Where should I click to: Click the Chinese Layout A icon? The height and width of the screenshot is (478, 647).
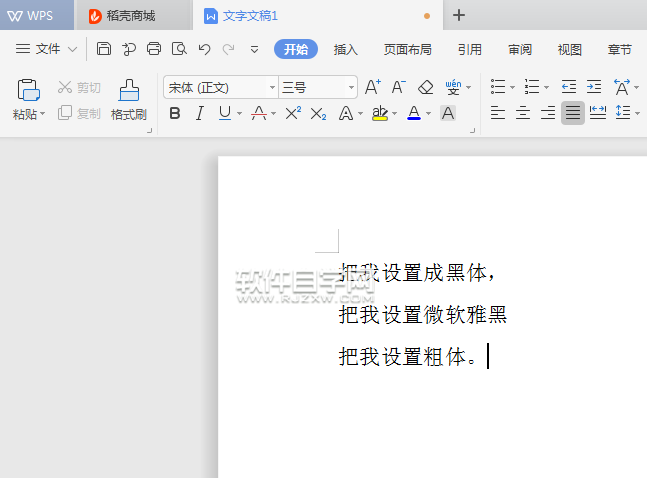click(622, 87)
